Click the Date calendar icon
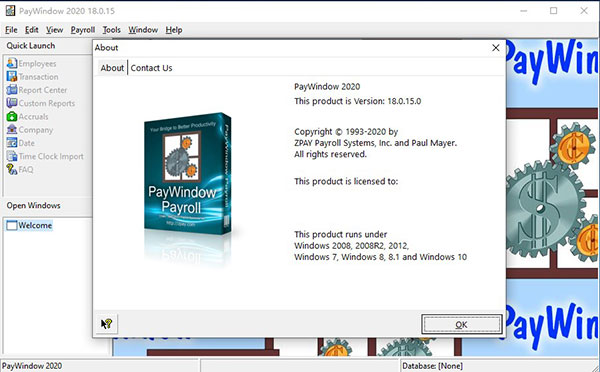 pyautogui.click(x=11, y=143)
